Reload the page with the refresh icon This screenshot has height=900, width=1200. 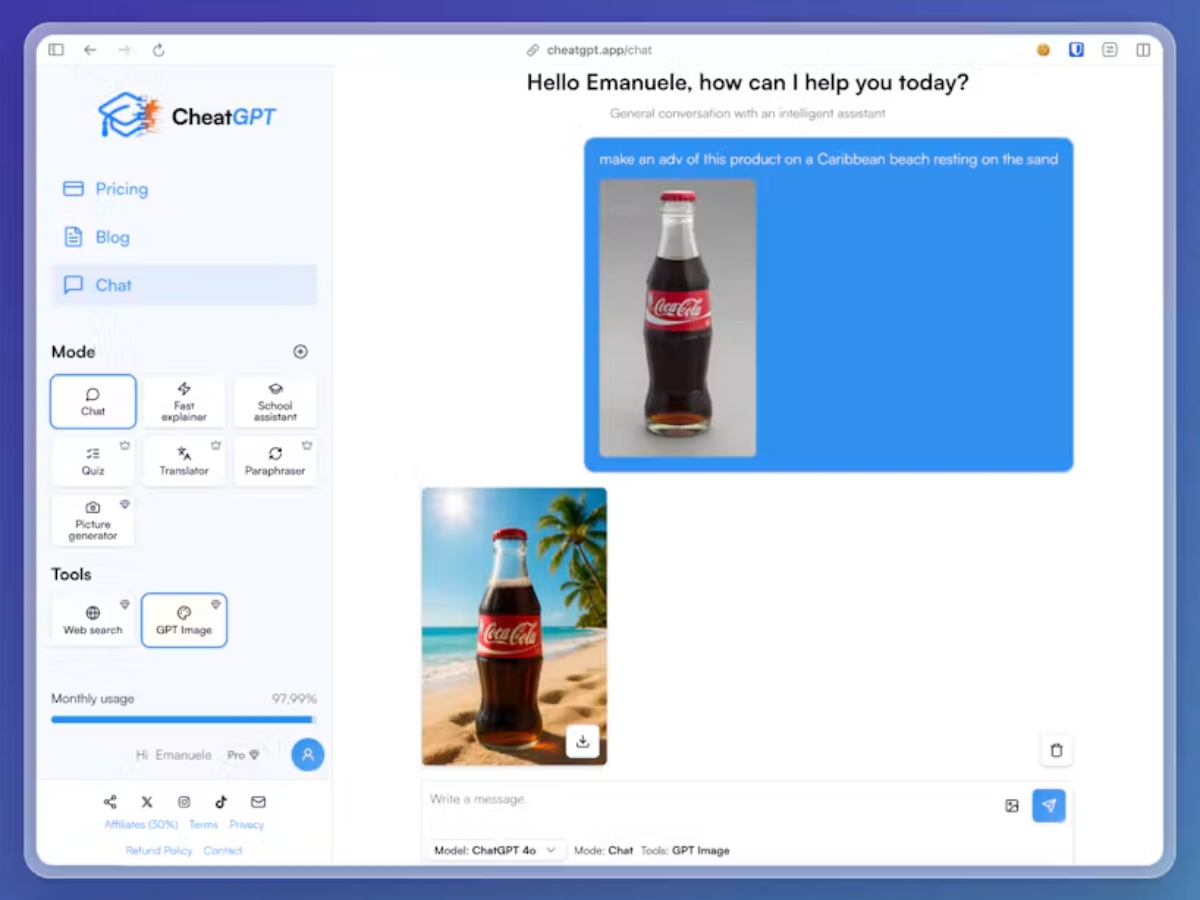[x=158, y=50]
